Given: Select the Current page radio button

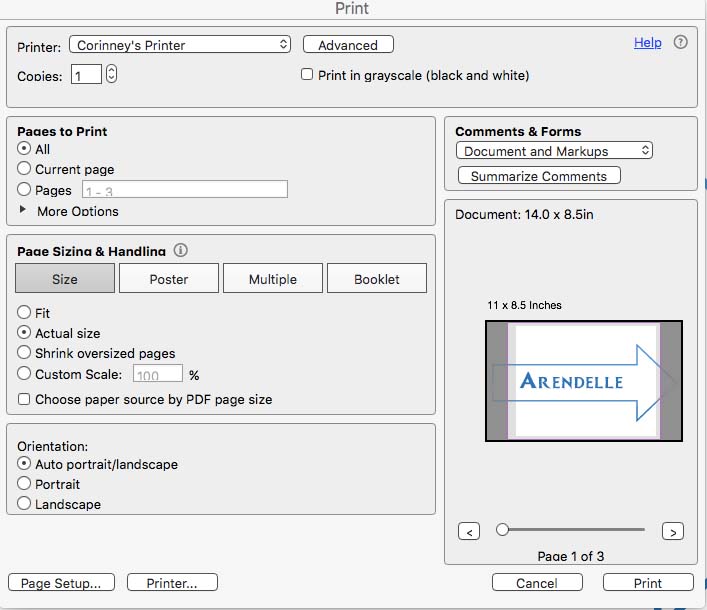Looking at the screenshot, I should click(25, 170).
